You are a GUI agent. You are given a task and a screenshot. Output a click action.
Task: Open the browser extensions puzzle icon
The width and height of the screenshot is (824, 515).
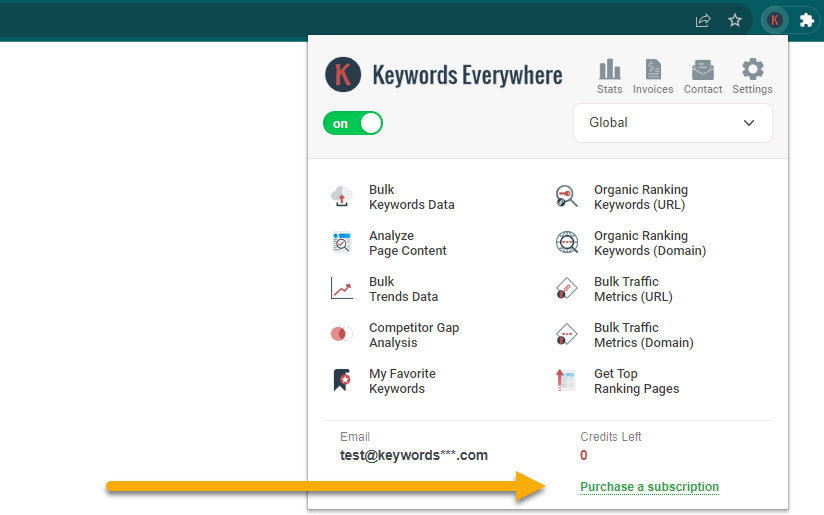point(807,20)
